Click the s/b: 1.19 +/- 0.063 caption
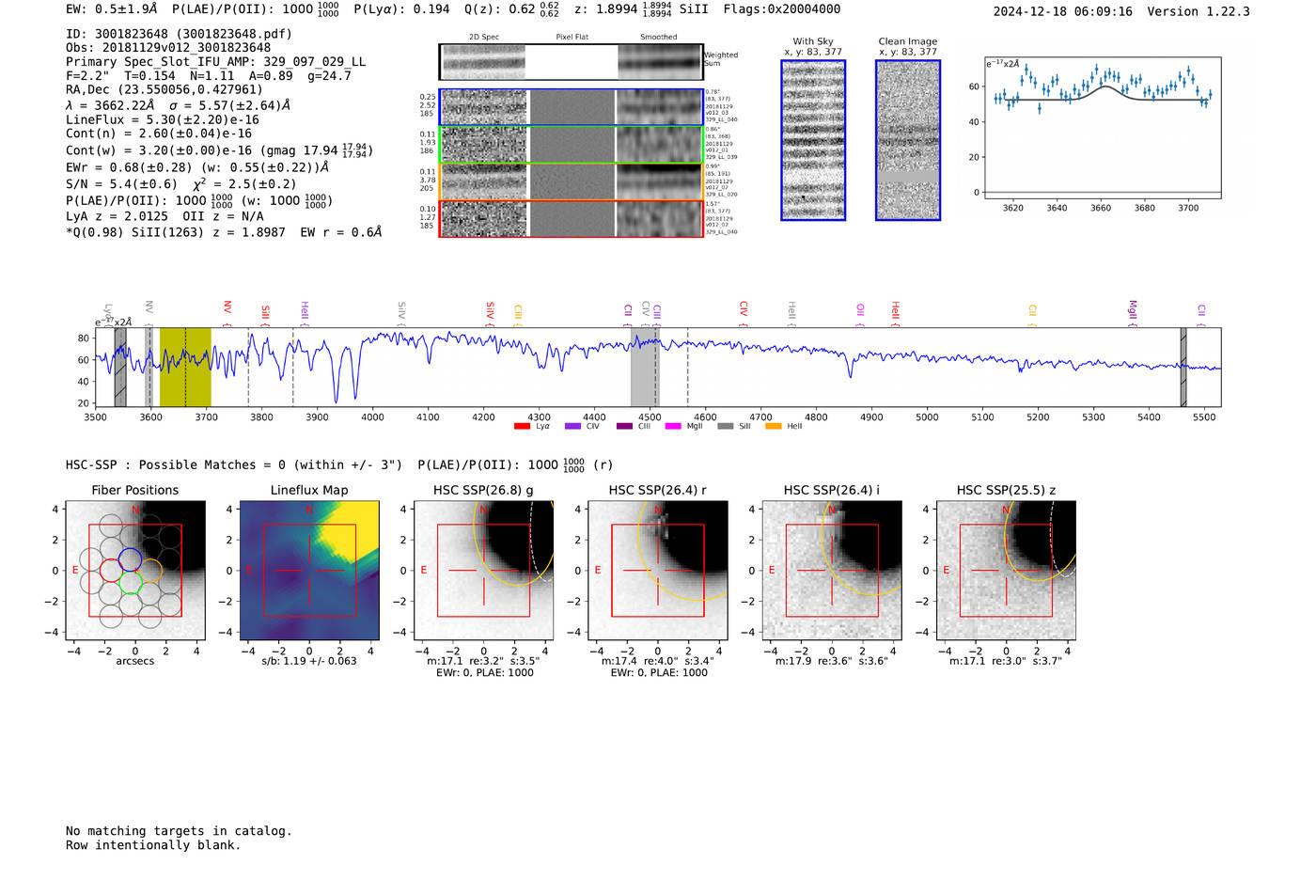This screenshot has width=1316, height=896. tap(309, 661)
